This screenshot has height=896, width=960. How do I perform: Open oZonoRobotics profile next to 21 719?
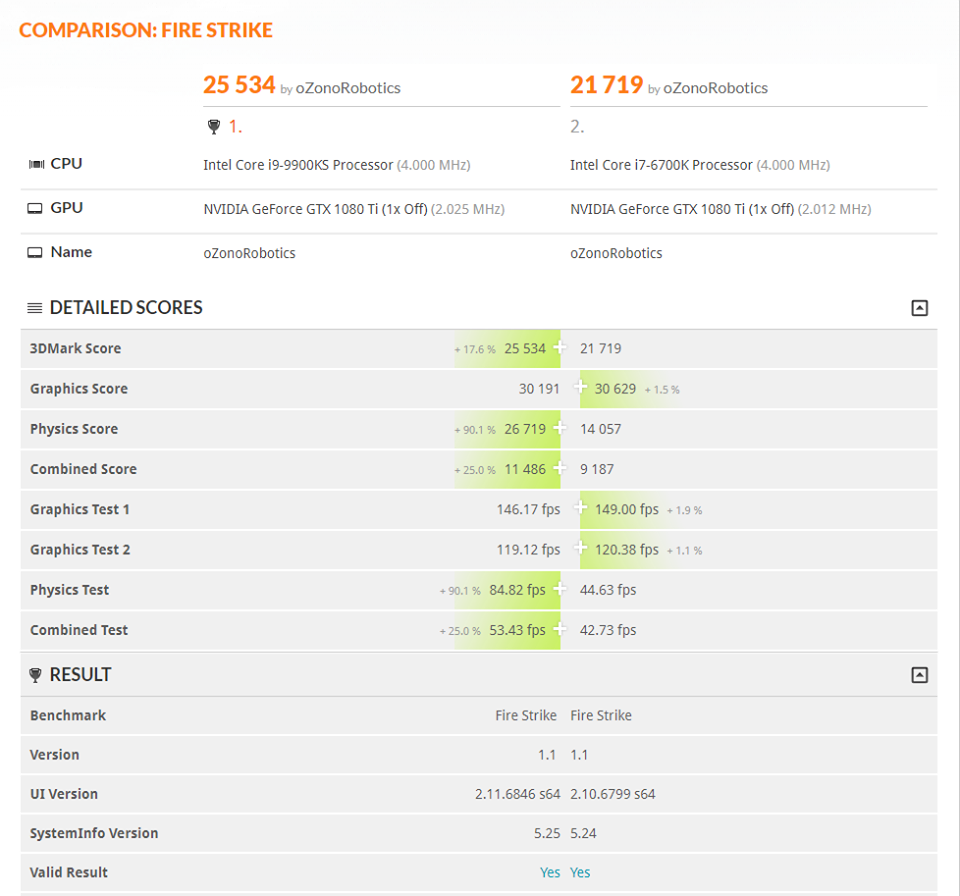pos(715,88)
